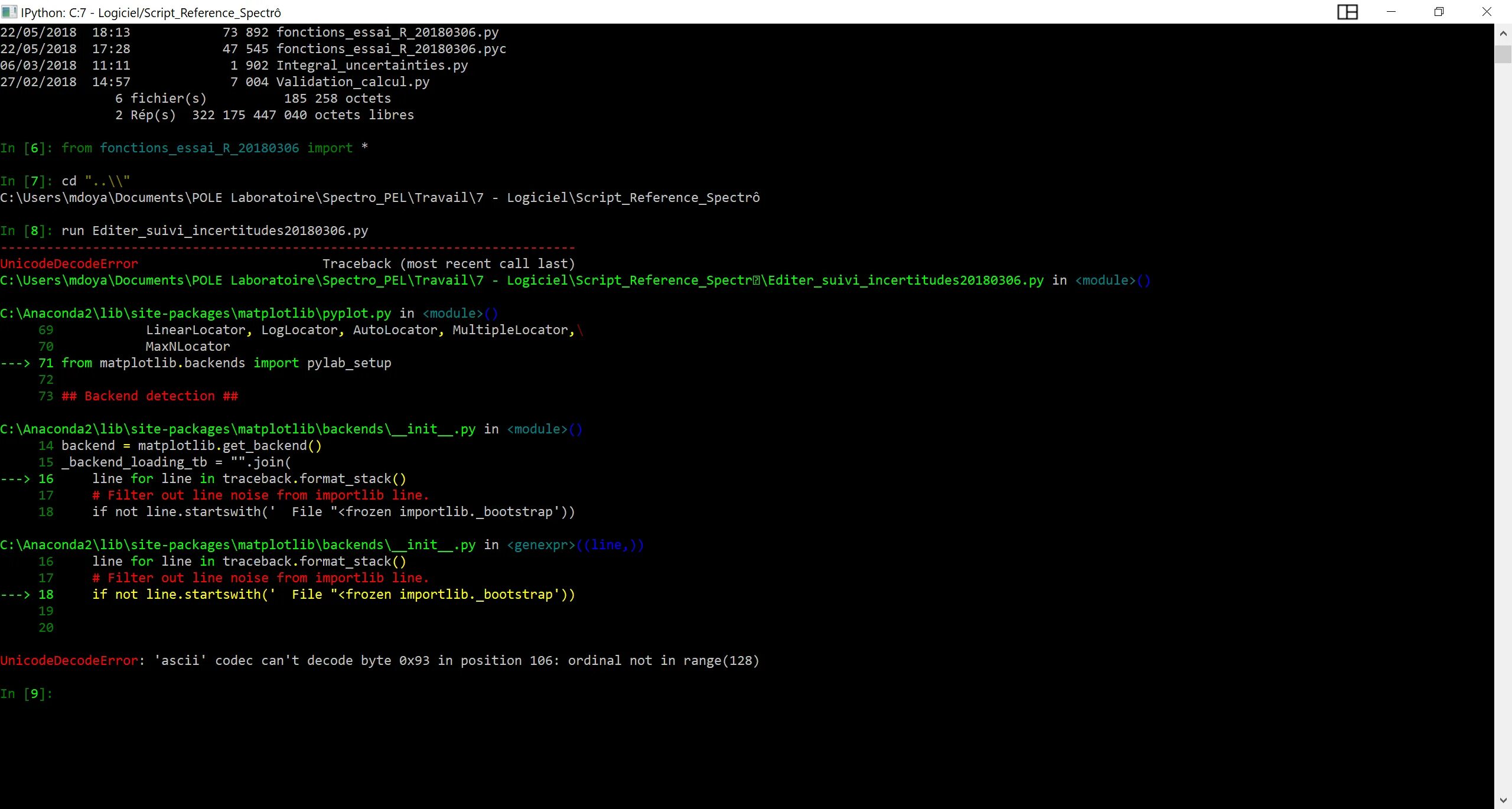Click the highlighted line 71 pylab_setup import
Viewport: 1512px width, 809px height.
click(x=226, y=363)
